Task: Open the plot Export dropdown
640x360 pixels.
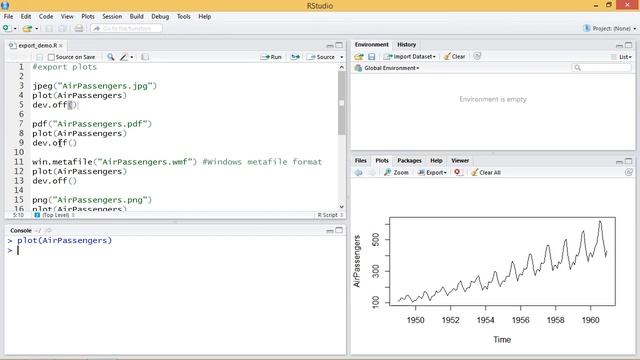Action: pos(432,173)
